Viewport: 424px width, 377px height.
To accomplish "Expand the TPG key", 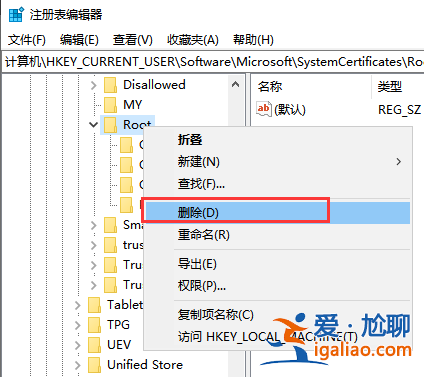I will (x=78, y=325).
